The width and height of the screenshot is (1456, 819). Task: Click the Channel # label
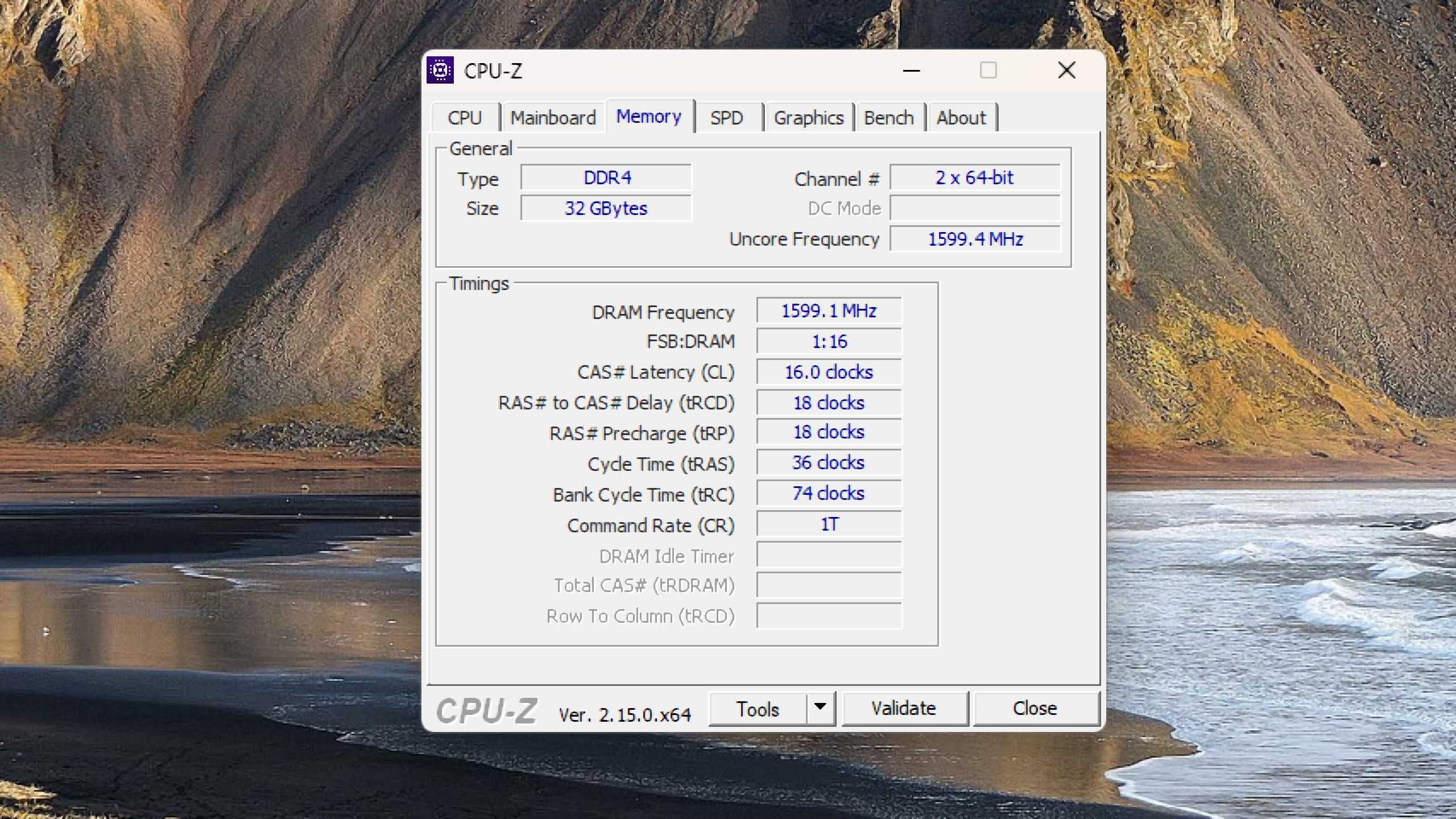coord(837,179)
